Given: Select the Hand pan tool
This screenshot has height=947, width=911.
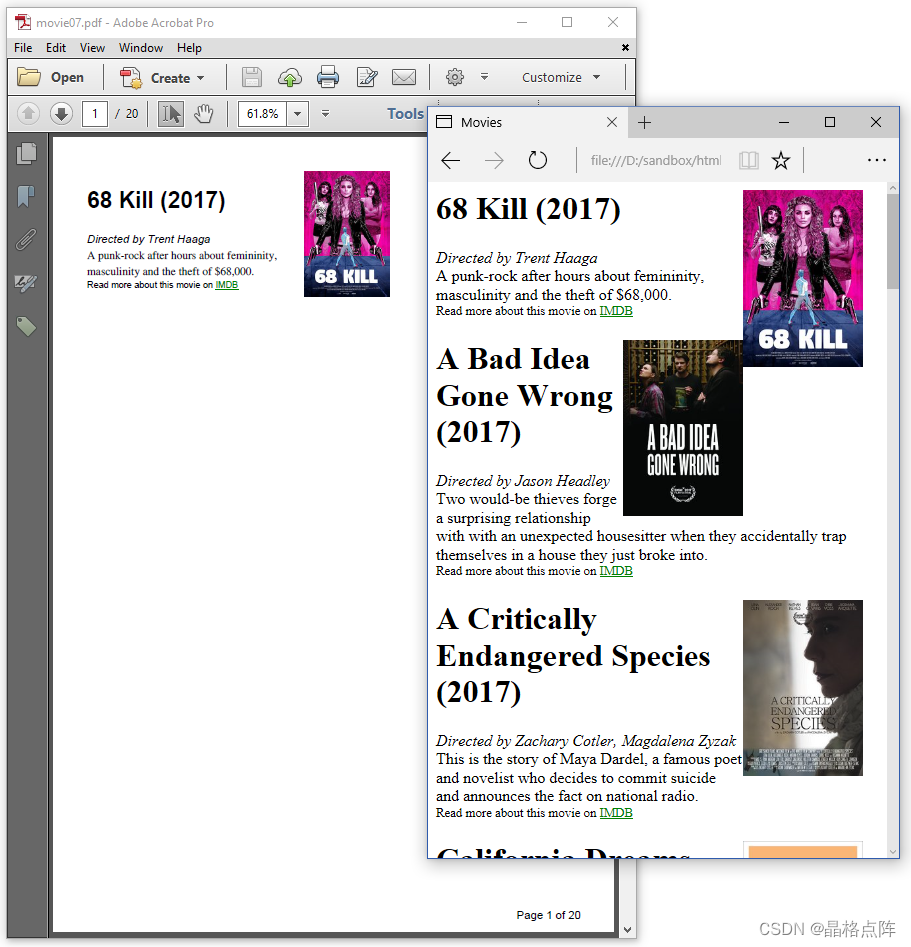Looking at the screenshot, I should (204, 114).
